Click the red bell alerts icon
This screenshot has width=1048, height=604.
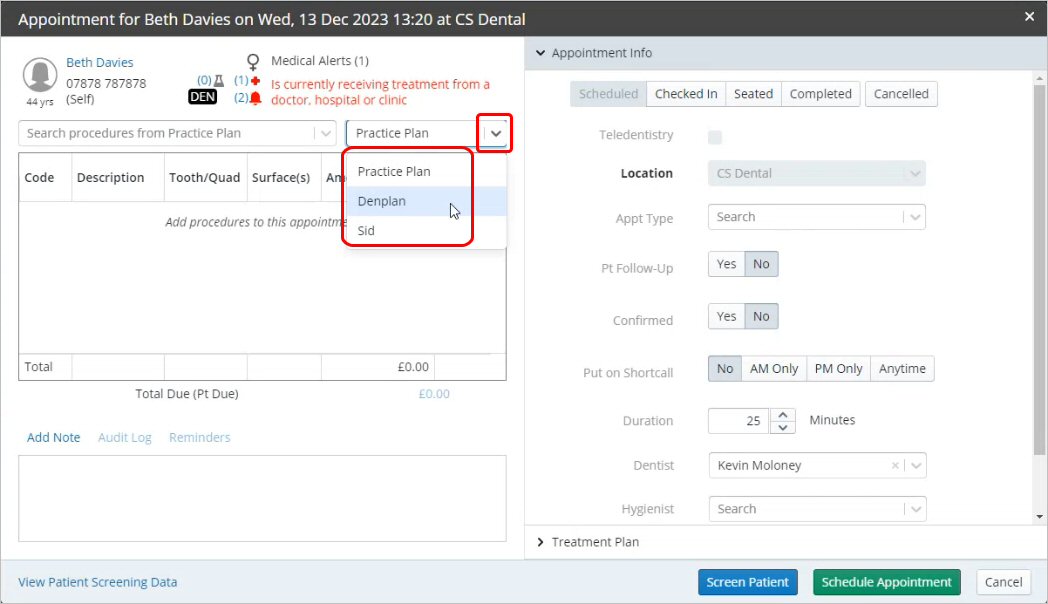coord(256,98)
